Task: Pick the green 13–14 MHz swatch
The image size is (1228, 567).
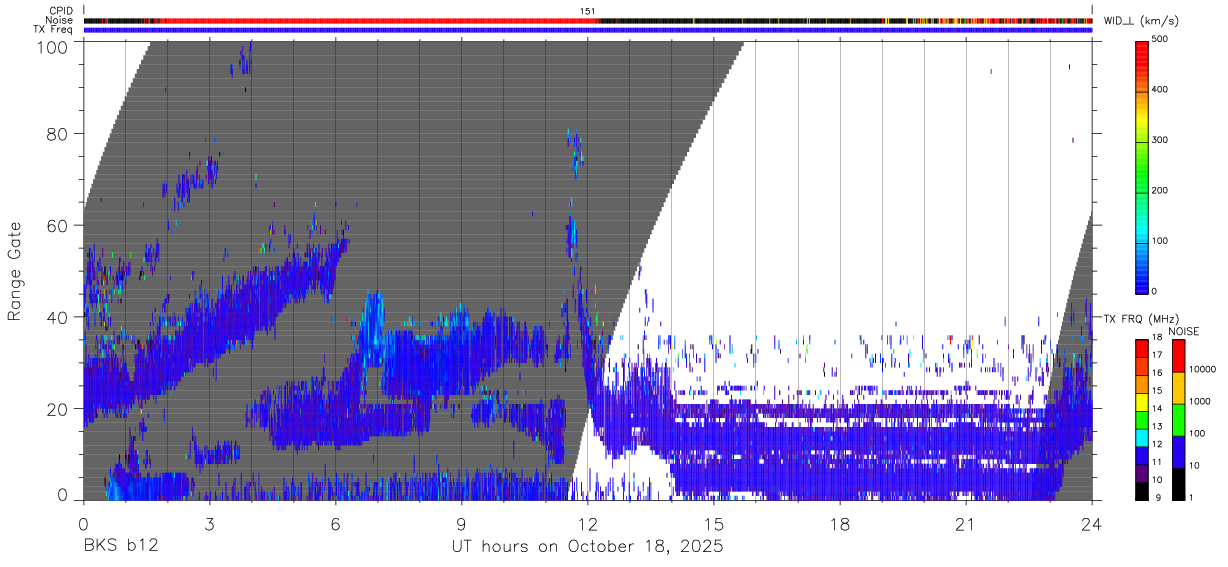Action: (x=1143, y=421)
